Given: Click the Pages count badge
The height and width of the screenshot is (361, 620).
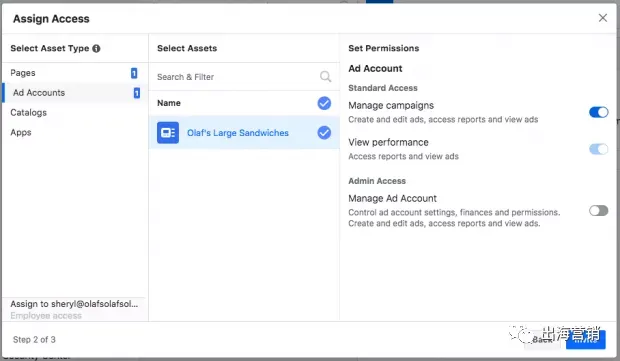Looking at the screenshot, I should coord(134,73).
